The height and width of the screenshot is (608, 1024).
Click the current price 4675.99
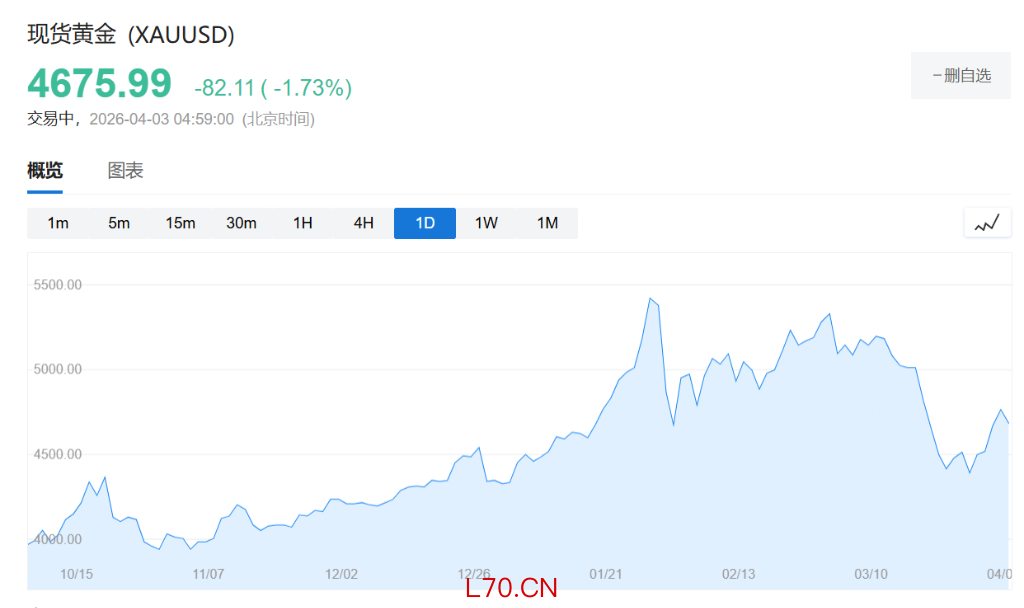point(99,83)
